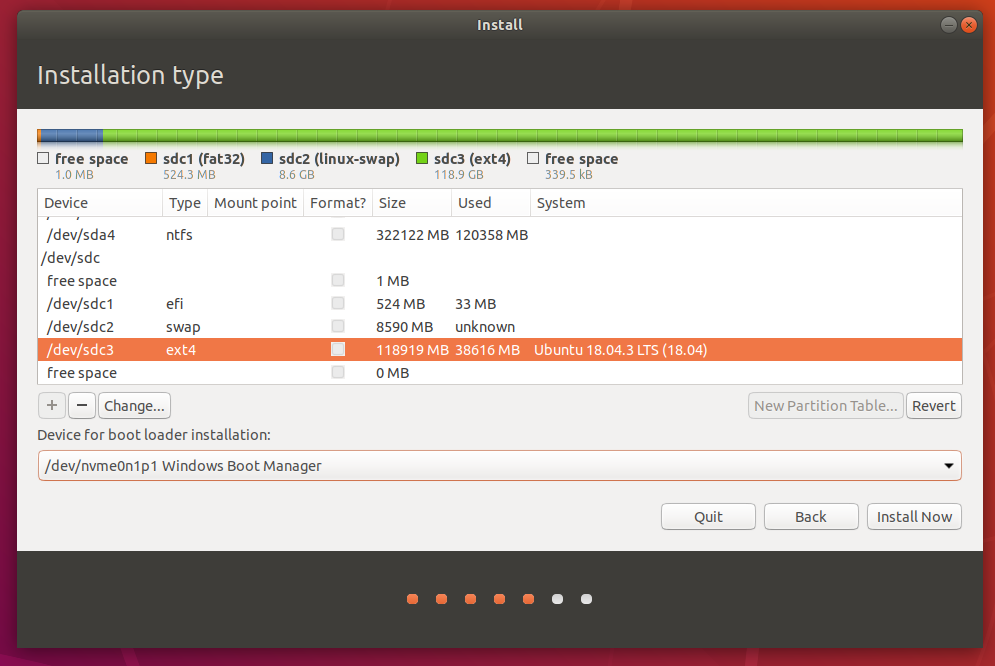Click the green sdc3 ext4 legend swatch
The height and width of the screenshot is (666, 995).
[422, 159]
